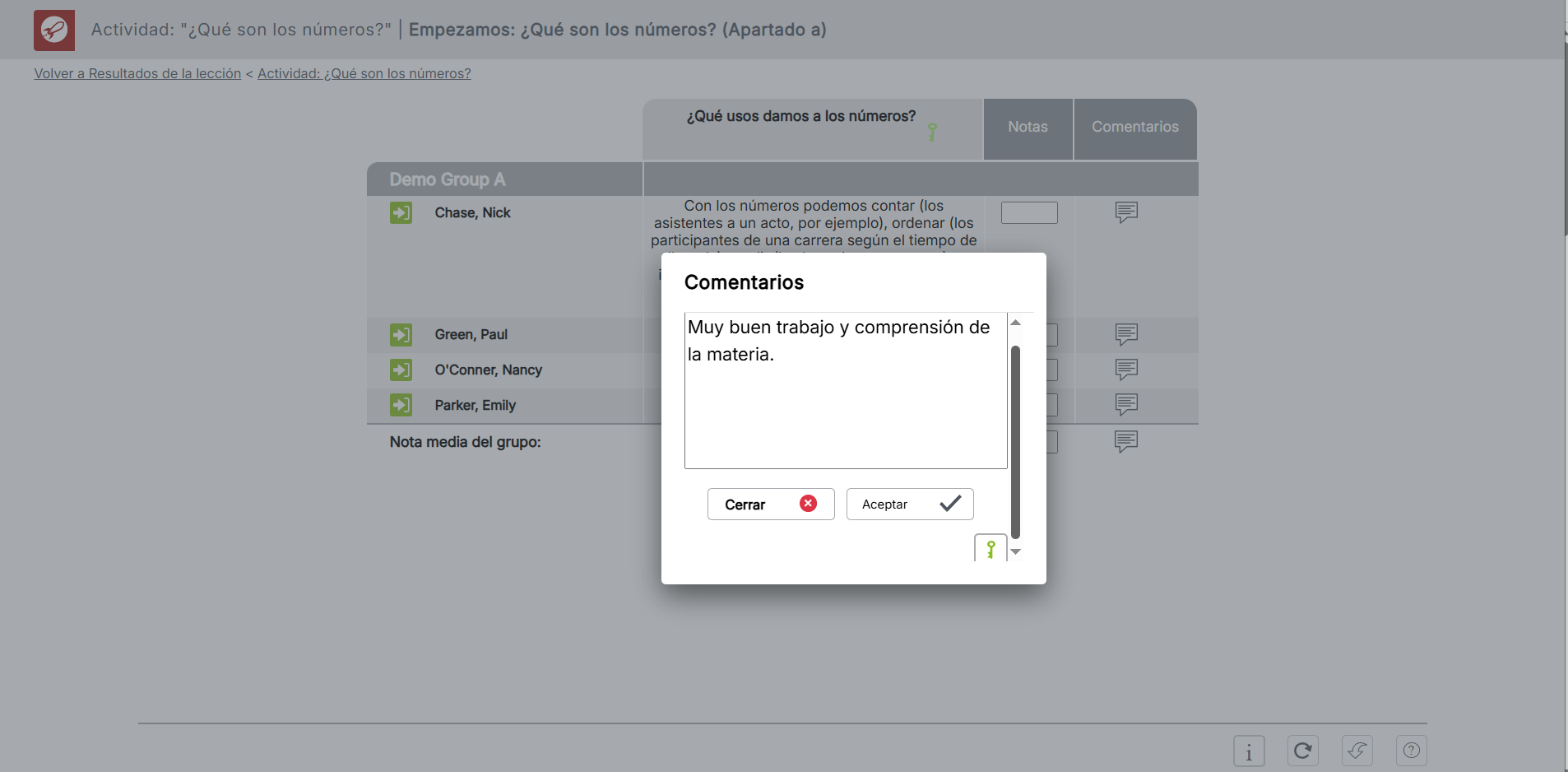The height and width of the screenshot is (772, 1568).
Task: Click the dialog scrollbar down arrow
Action: (1016, 552)
